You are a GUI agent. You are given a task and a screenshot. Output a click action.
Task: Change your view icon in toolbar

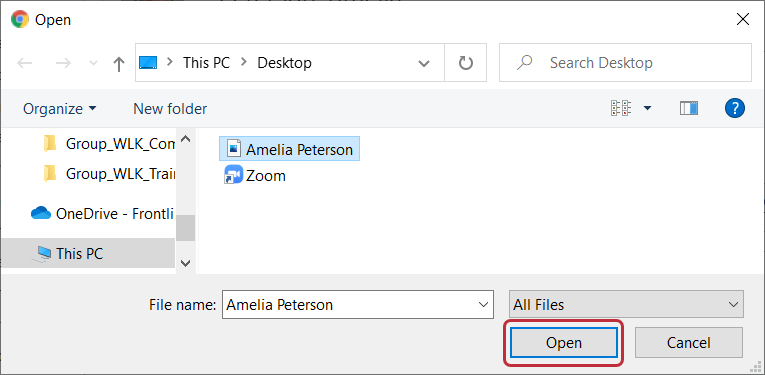tap(621, 108)
